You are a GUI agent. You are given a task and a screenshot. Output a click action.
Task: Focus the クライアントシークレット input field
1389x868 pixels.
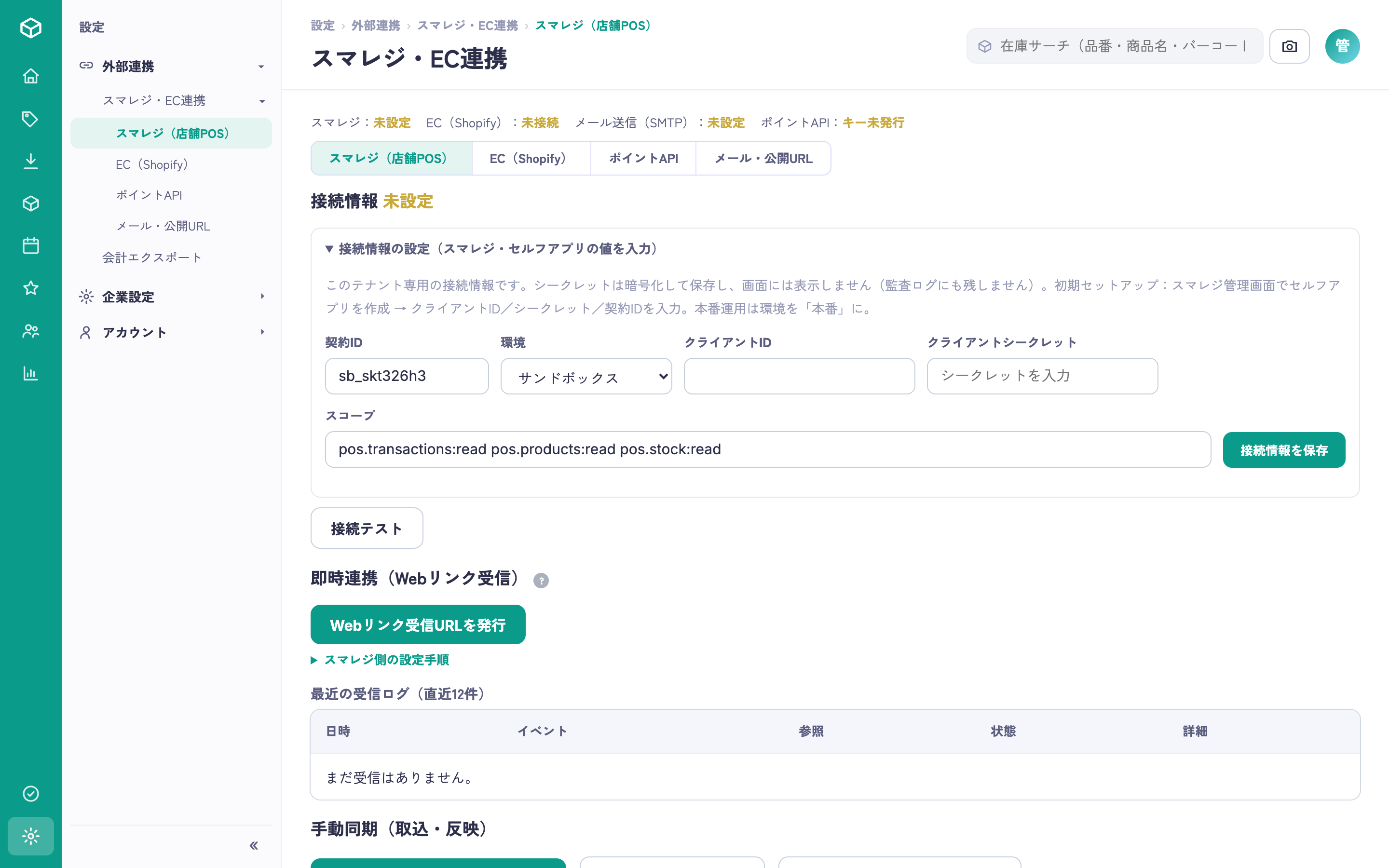tap(1042, 376)
